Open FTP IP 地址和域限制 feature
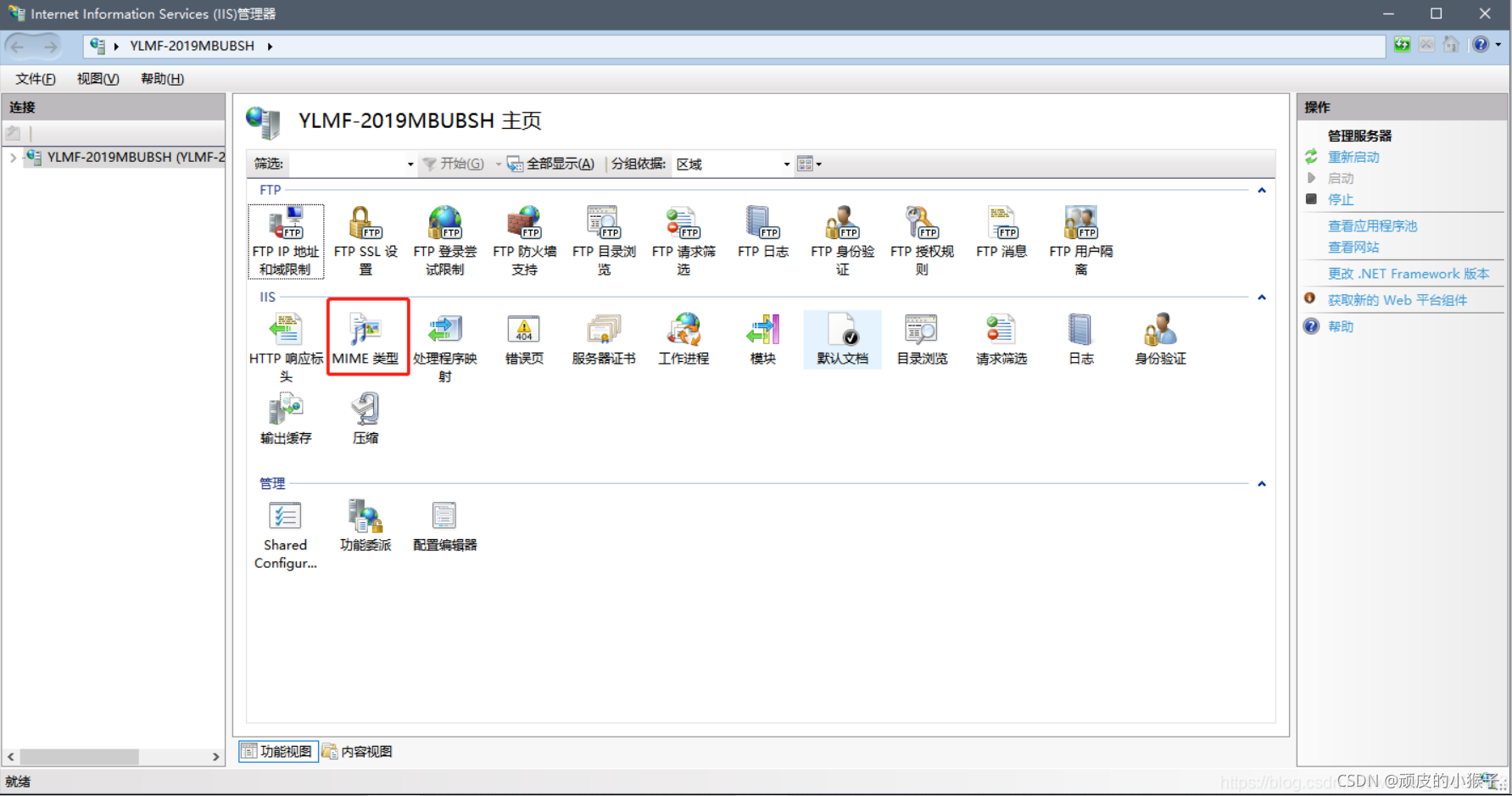 point(286,242)
